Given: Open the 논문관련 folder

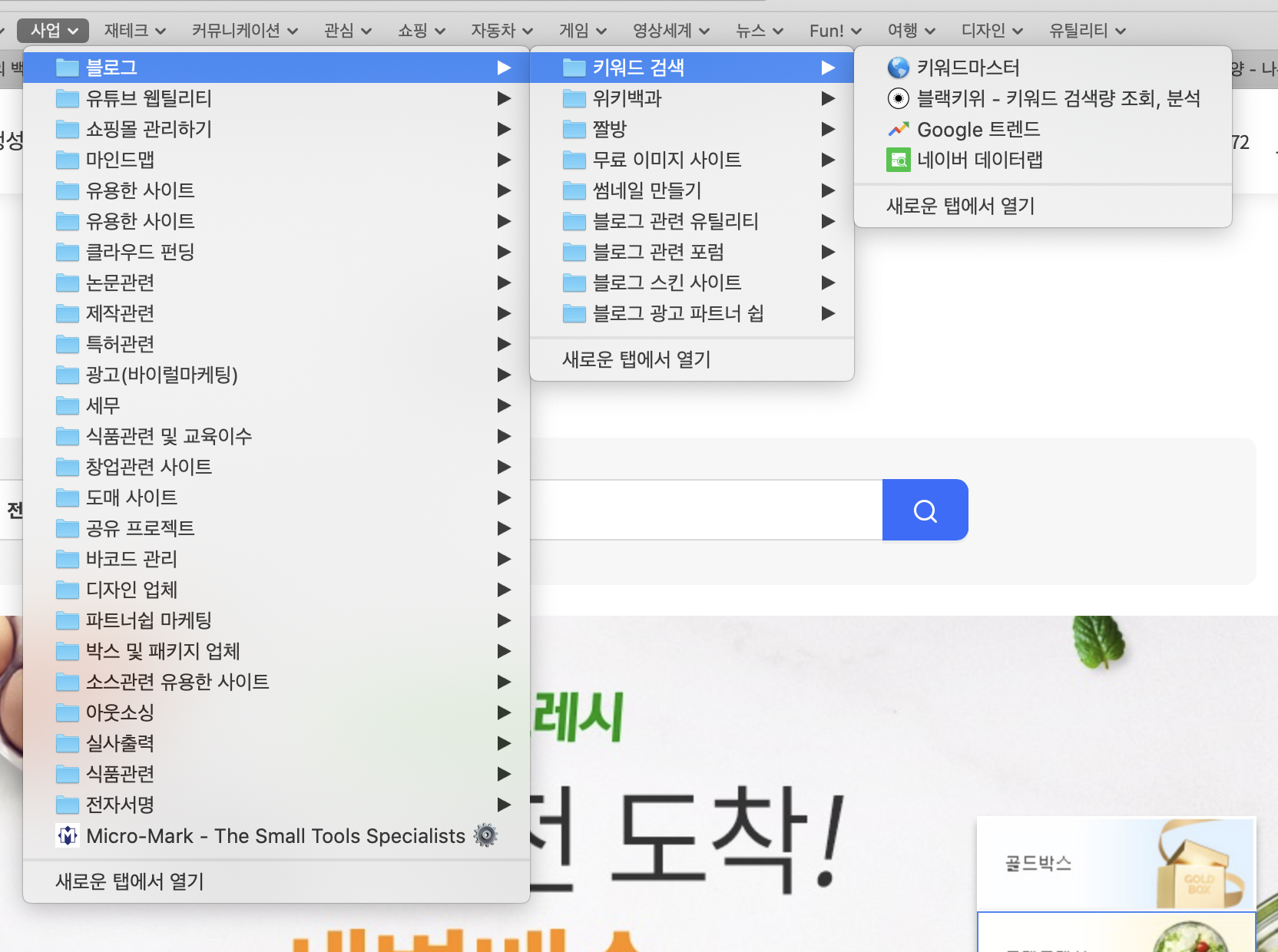Looking at the screenshot, I should click(276, 283).
